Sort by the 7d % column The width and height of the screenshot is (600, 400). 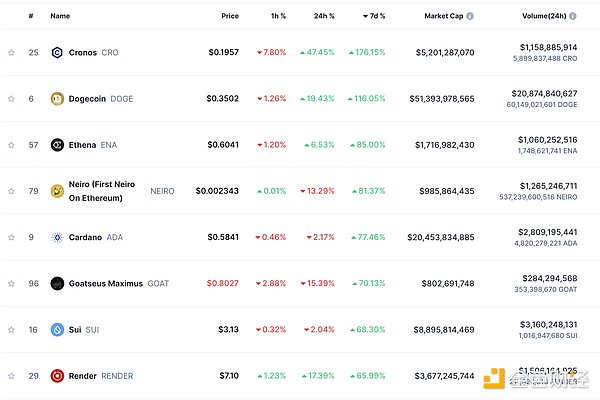click(x=372, y=16)
